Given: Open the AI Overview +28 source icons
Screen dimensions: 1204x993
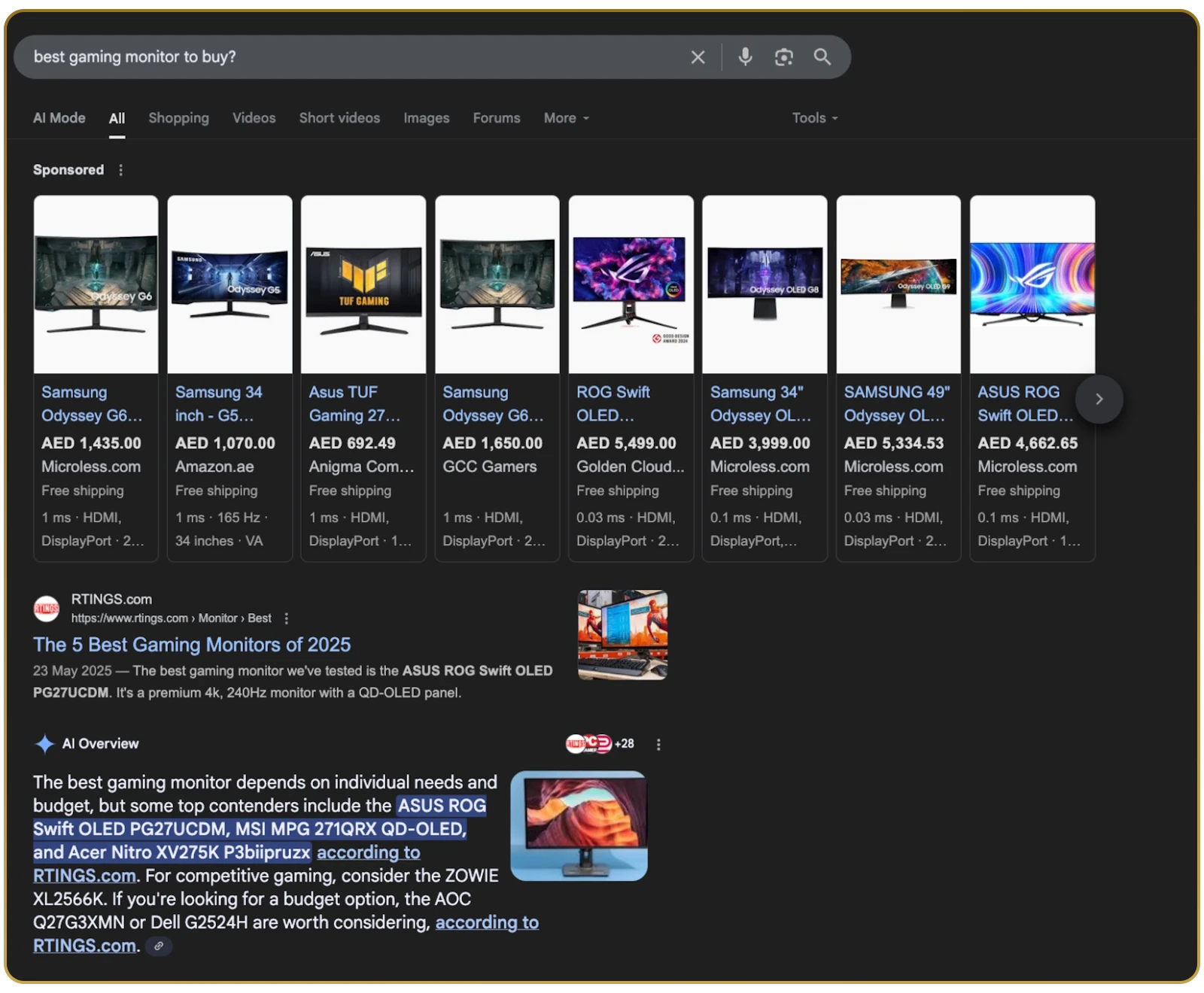Looking at the screenshot, I should coord(600,744).
